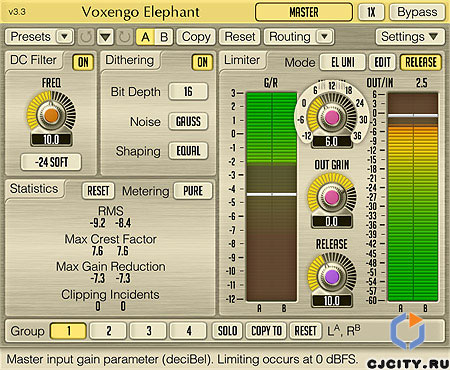Viewport: 450px width, 370px height.
Task: Click the OUT GAIN knob
Action: click(x=331, y=197)
